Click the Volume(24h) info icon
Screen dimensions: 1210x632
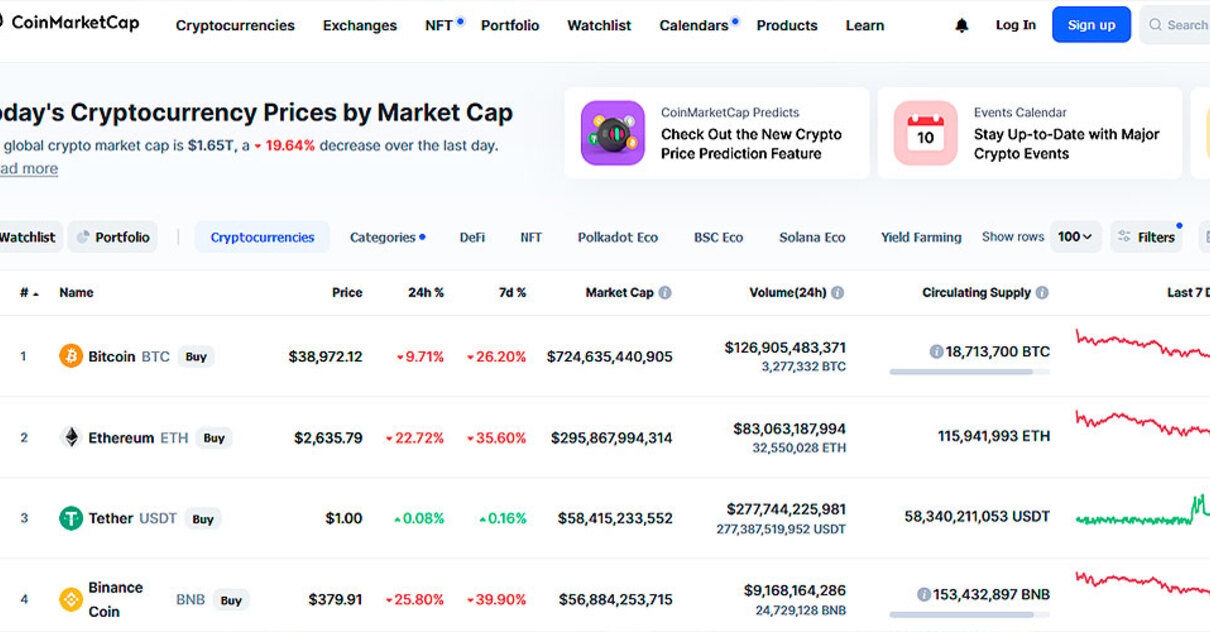pos(838,293)
